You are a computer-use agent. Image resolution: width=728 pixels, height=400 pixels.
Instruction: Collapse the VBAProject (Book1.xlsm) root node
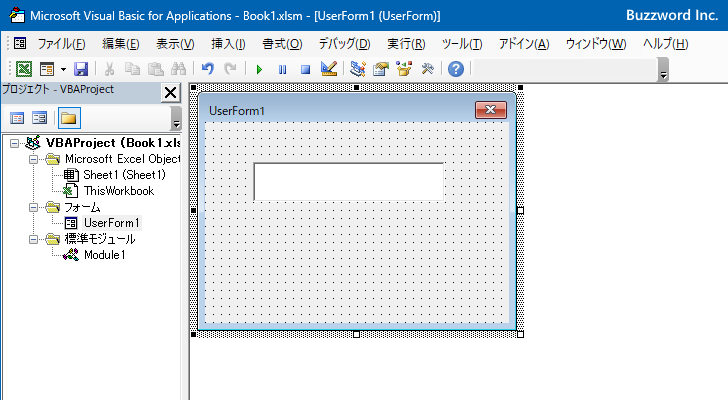(x=15, y=143)
